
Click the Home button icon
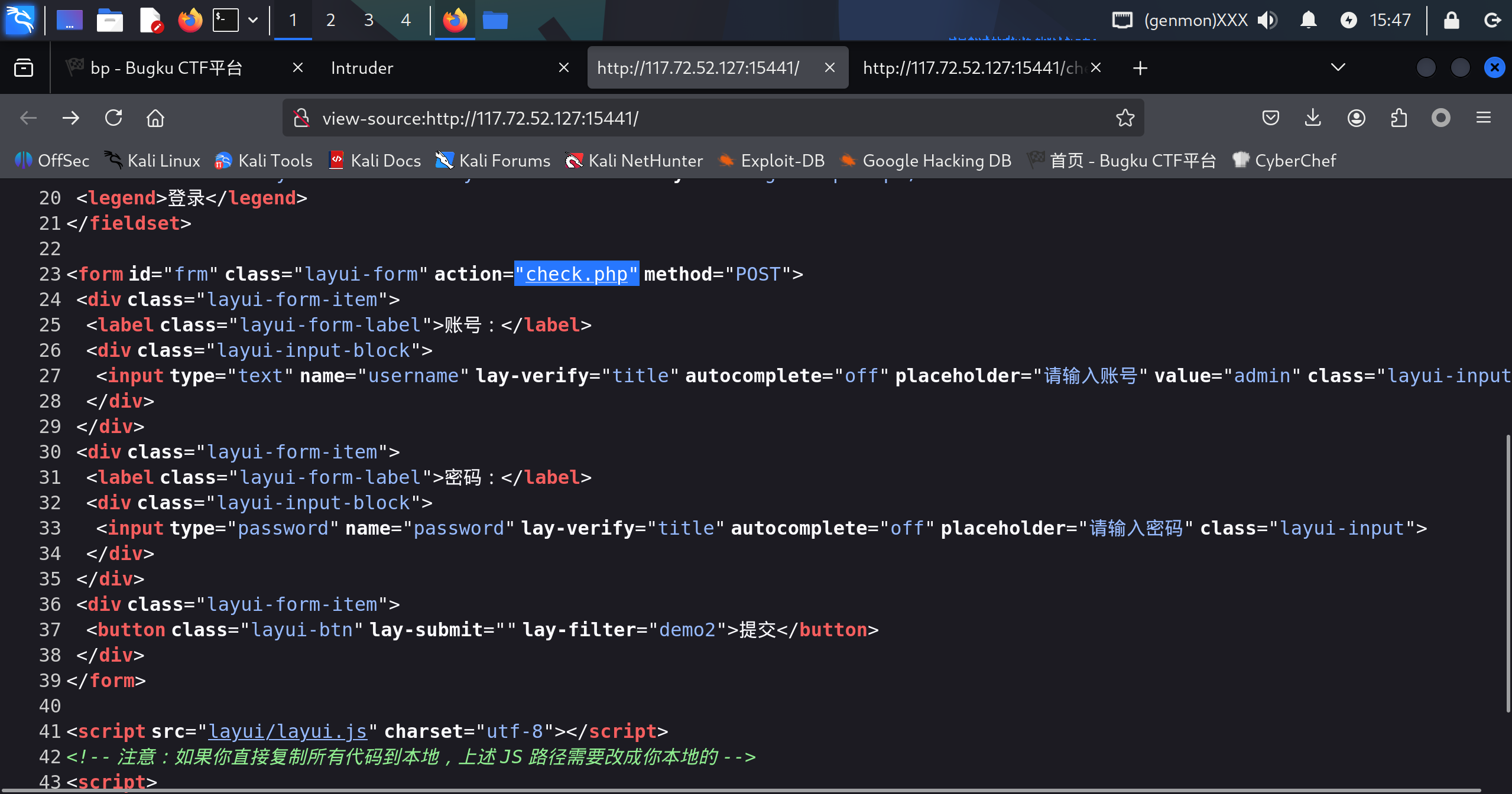155,118
